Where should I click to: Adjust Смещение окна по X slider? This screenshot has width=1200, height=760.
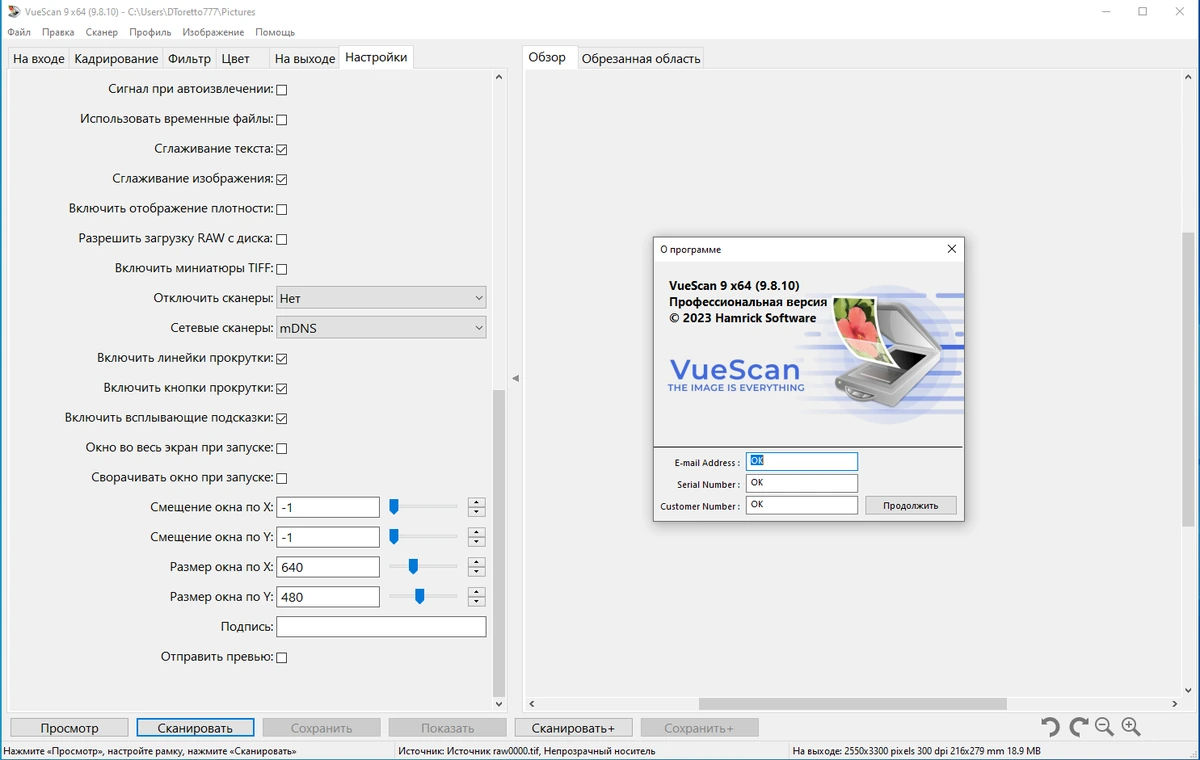click(394, 507)
